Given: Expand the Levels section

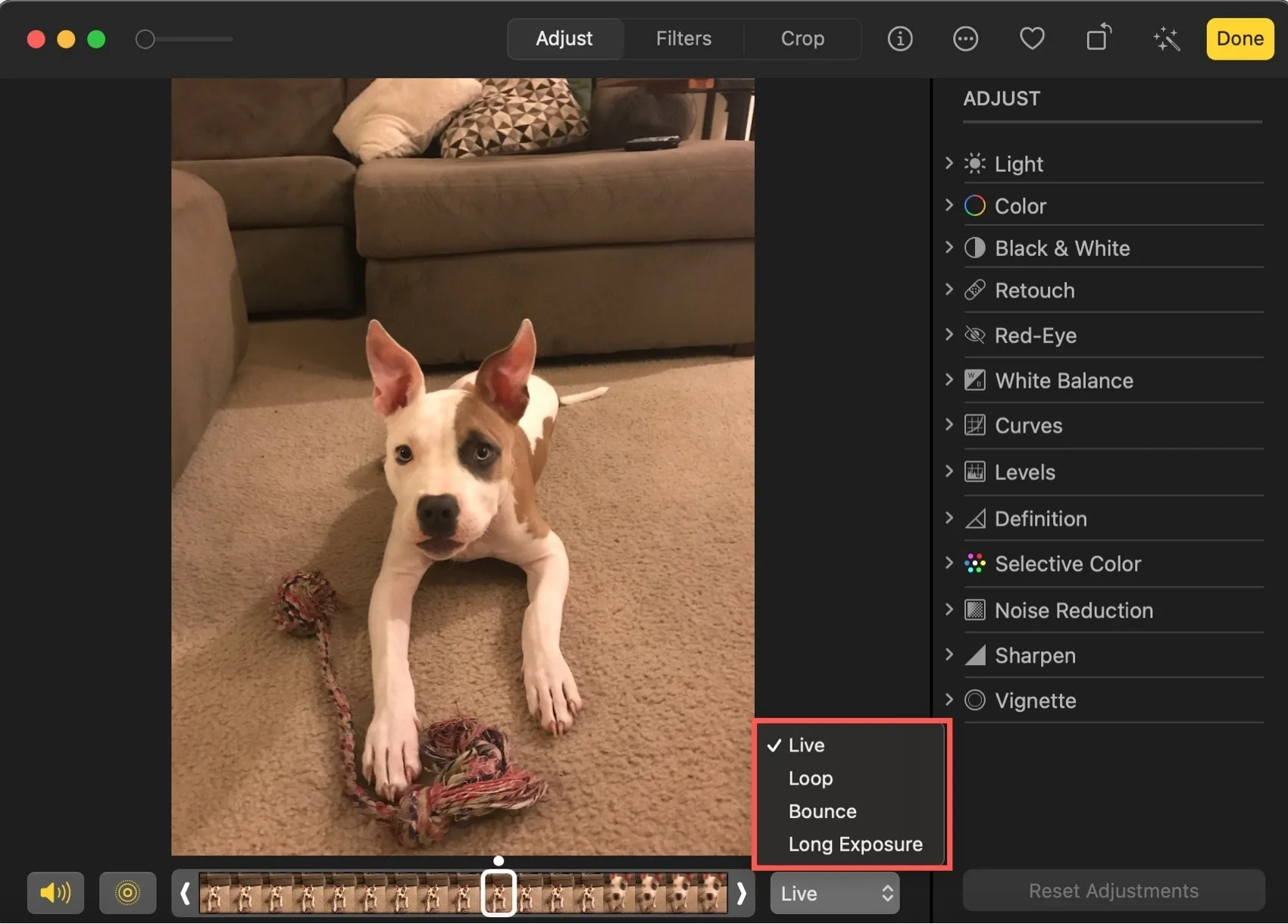Looking at the screenshot, I should coord(949,471).
